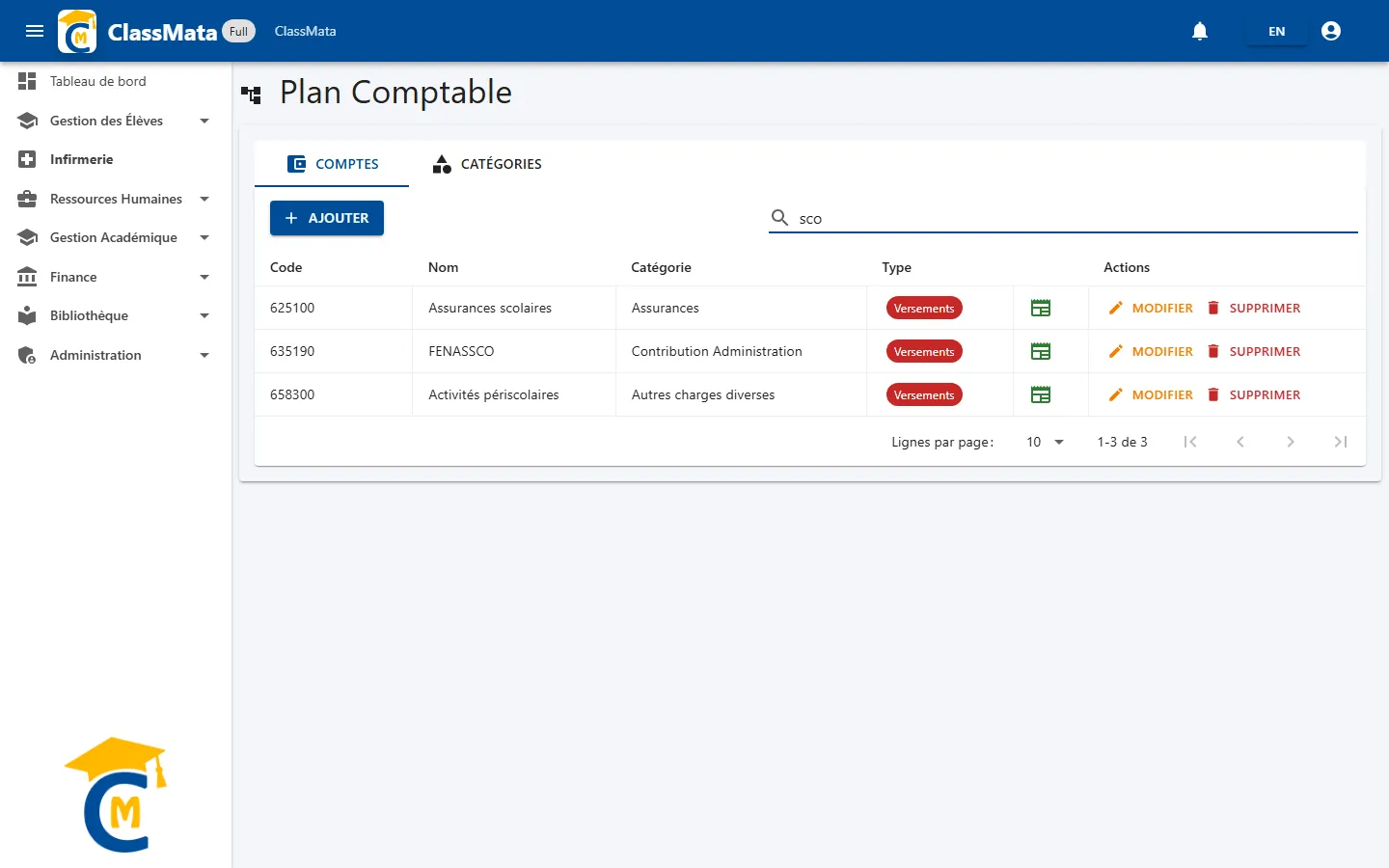Click Modifier for account 625100
The height and width of the screenshot is (868, 1389).
tap(1151, 308)
